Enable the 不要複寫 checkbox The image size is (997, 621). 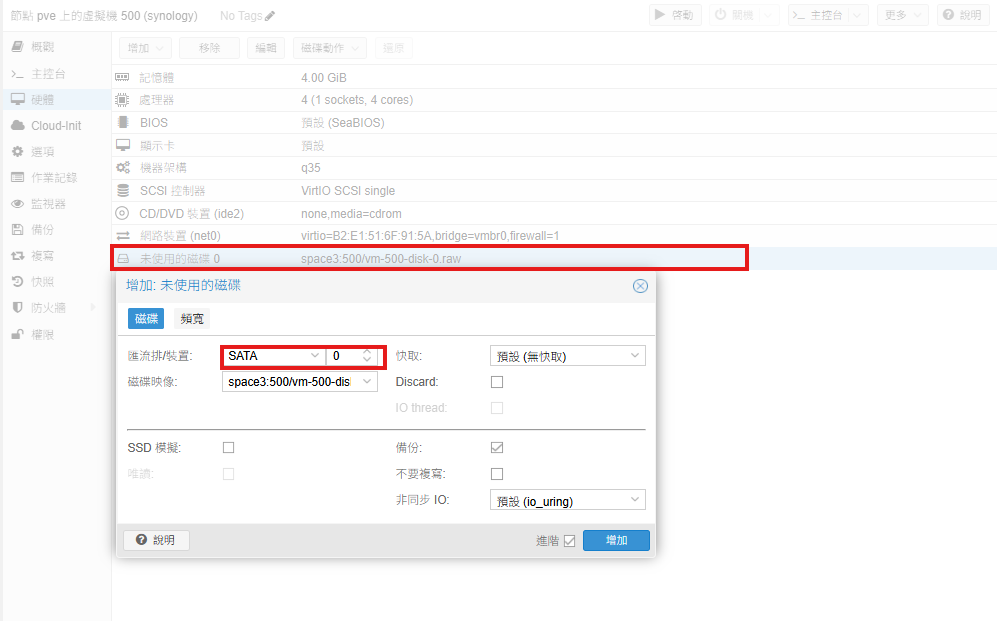click(x=497, y=474)
